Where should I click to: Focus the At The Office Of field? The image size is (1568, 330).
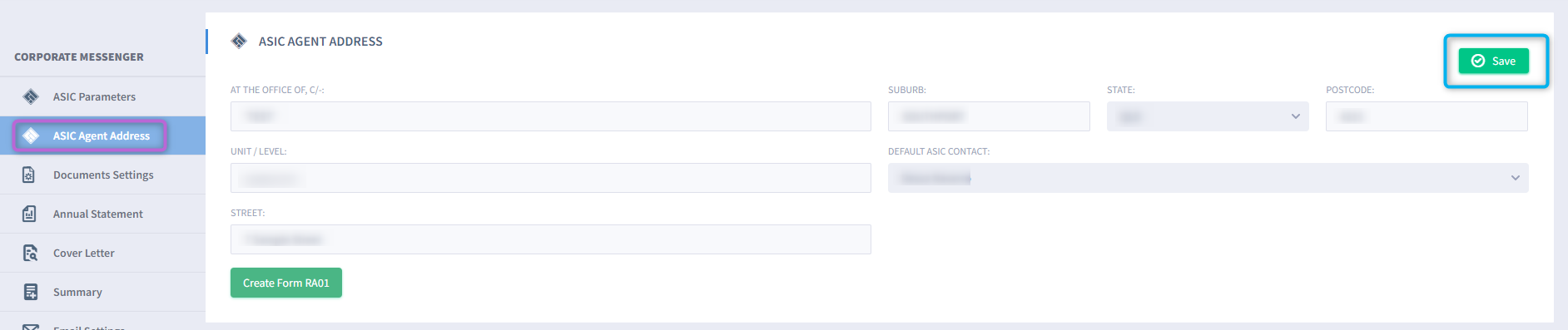tap(551, 116)
